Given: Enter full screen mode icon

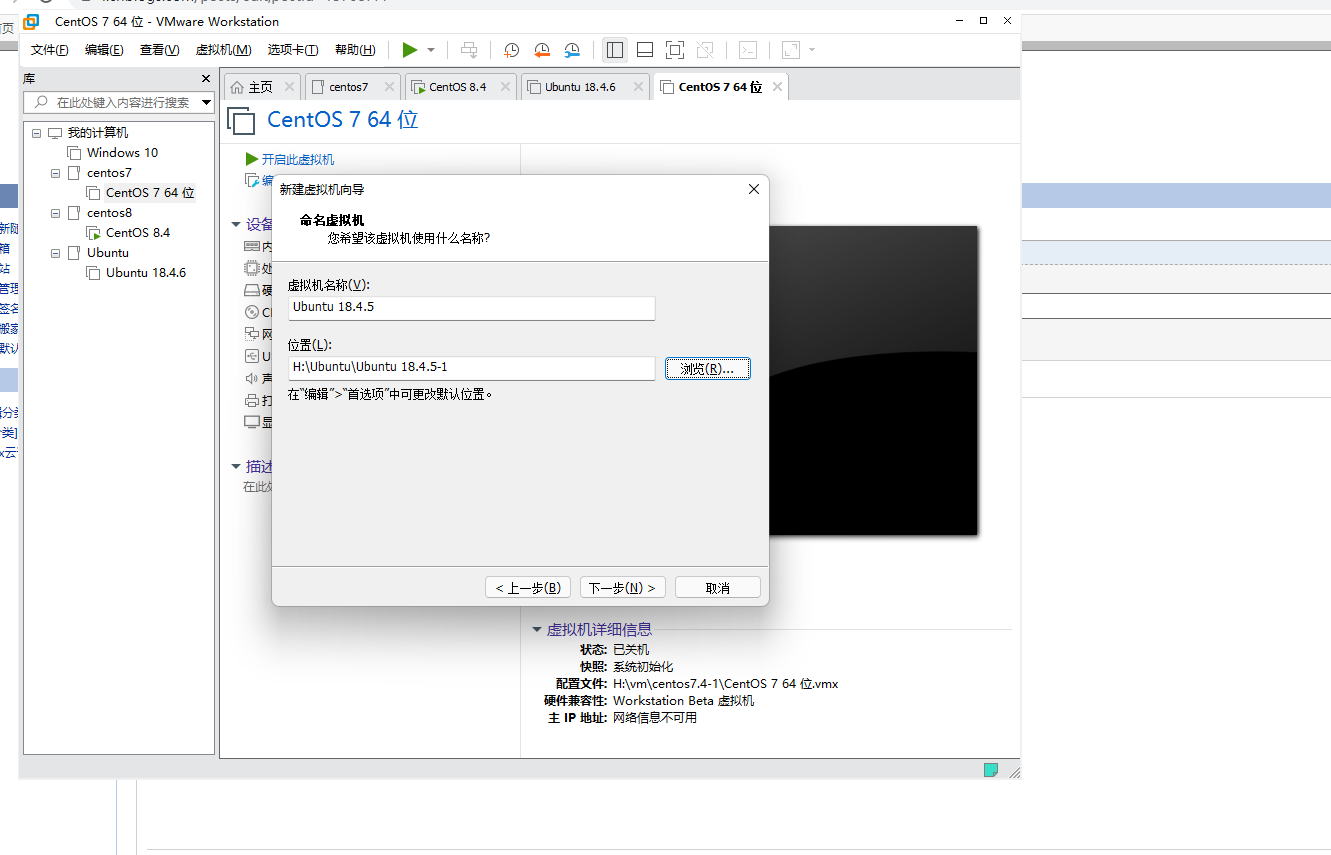Looking at the screenshot, I should point(675,50).
